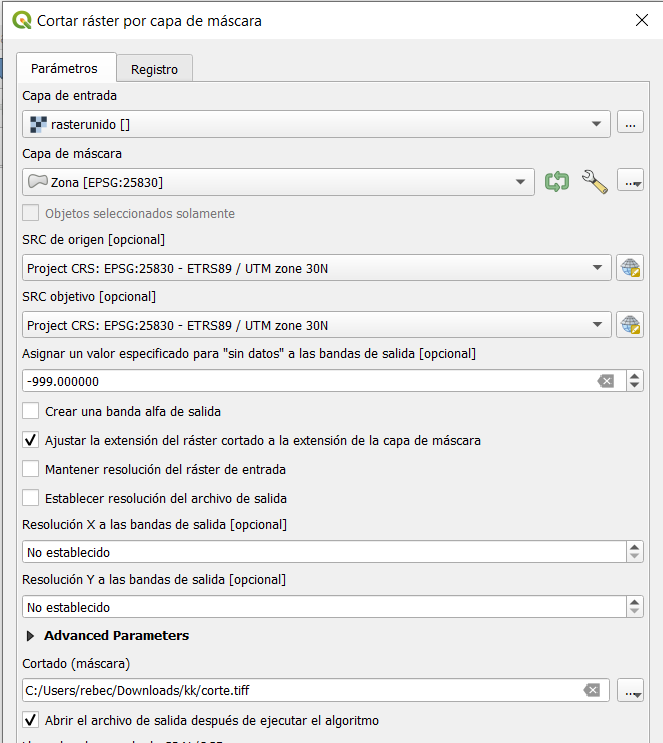Uncheck Ajustar la extensión del ráster cortado
The height and width of the screenshot is (743, 663).
(31, 440)
